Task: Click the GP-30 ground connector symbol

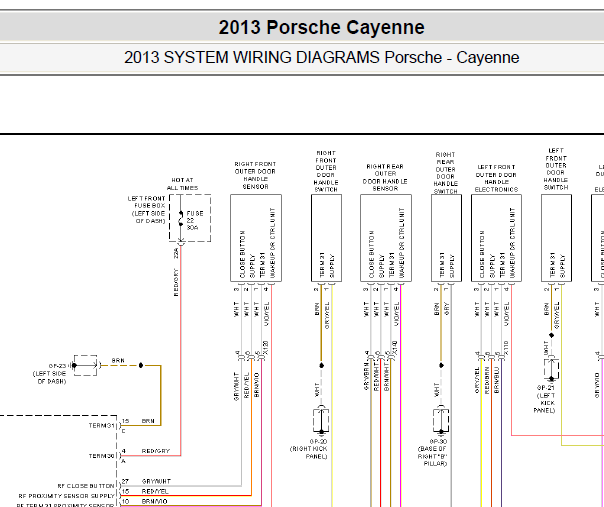Action: (441, 420)
